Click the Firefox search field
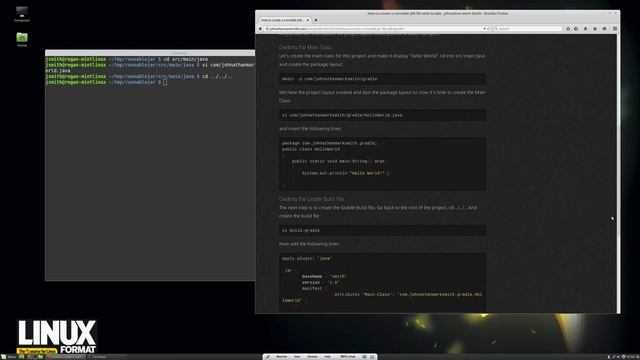The image size is (640, 360). click(528, 29)
